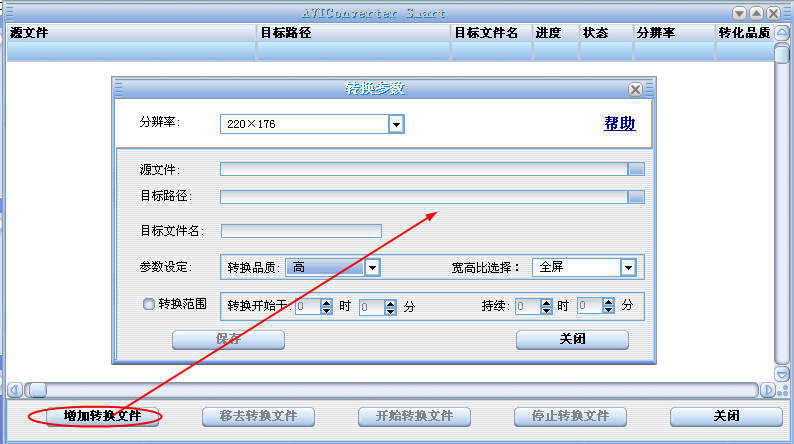Image resolution: width=794 pixels, height=444 pixels.
Task: Select the 分辨率 column header
Action: tap(674, 33)
